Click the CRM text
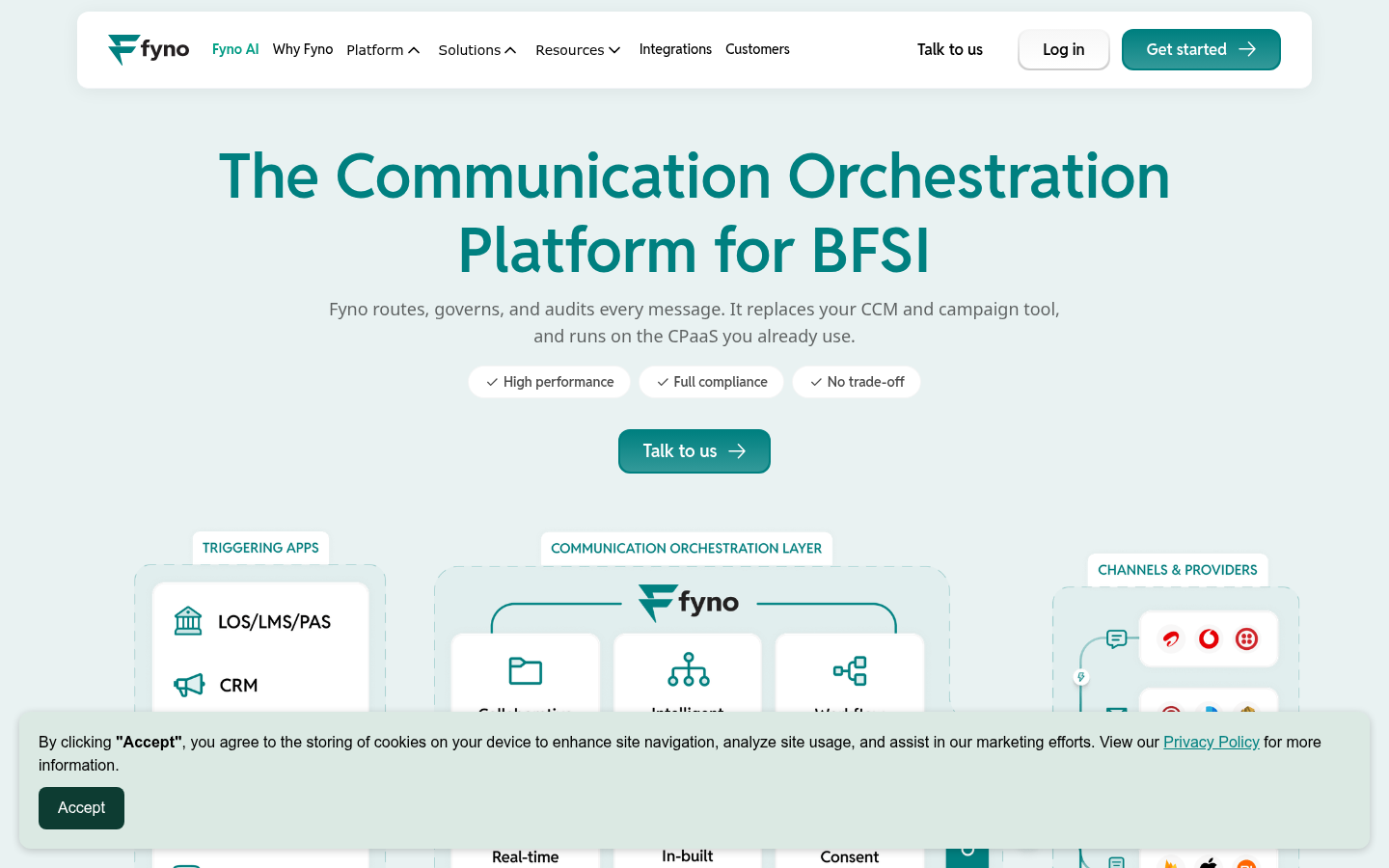The width and height of the screenshot is (1389, 868). click(x=238, y=686)
